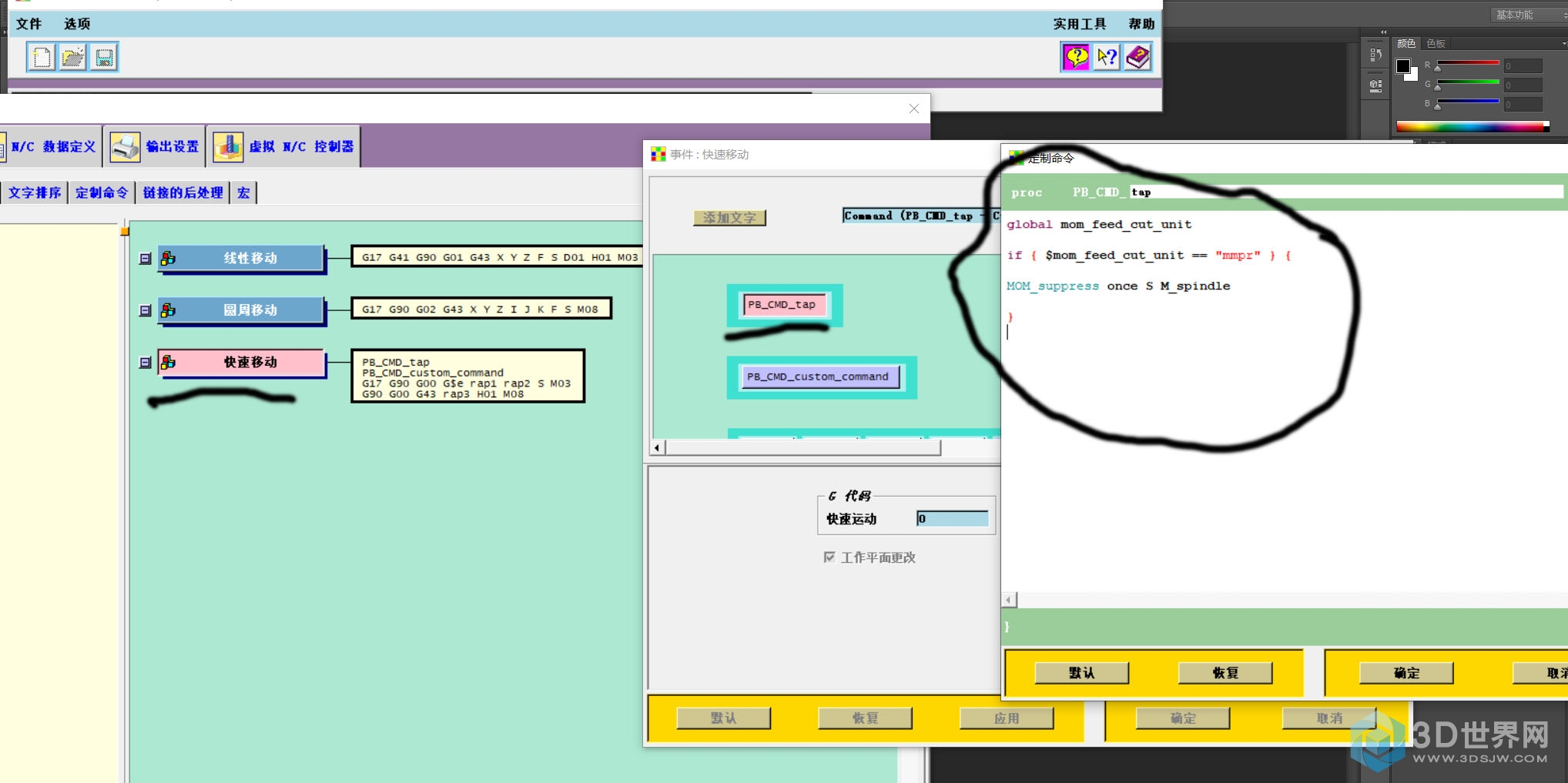Screen dimensions: 1568x783
Task: Click the Save file disk icon
Action: (104, 57)
